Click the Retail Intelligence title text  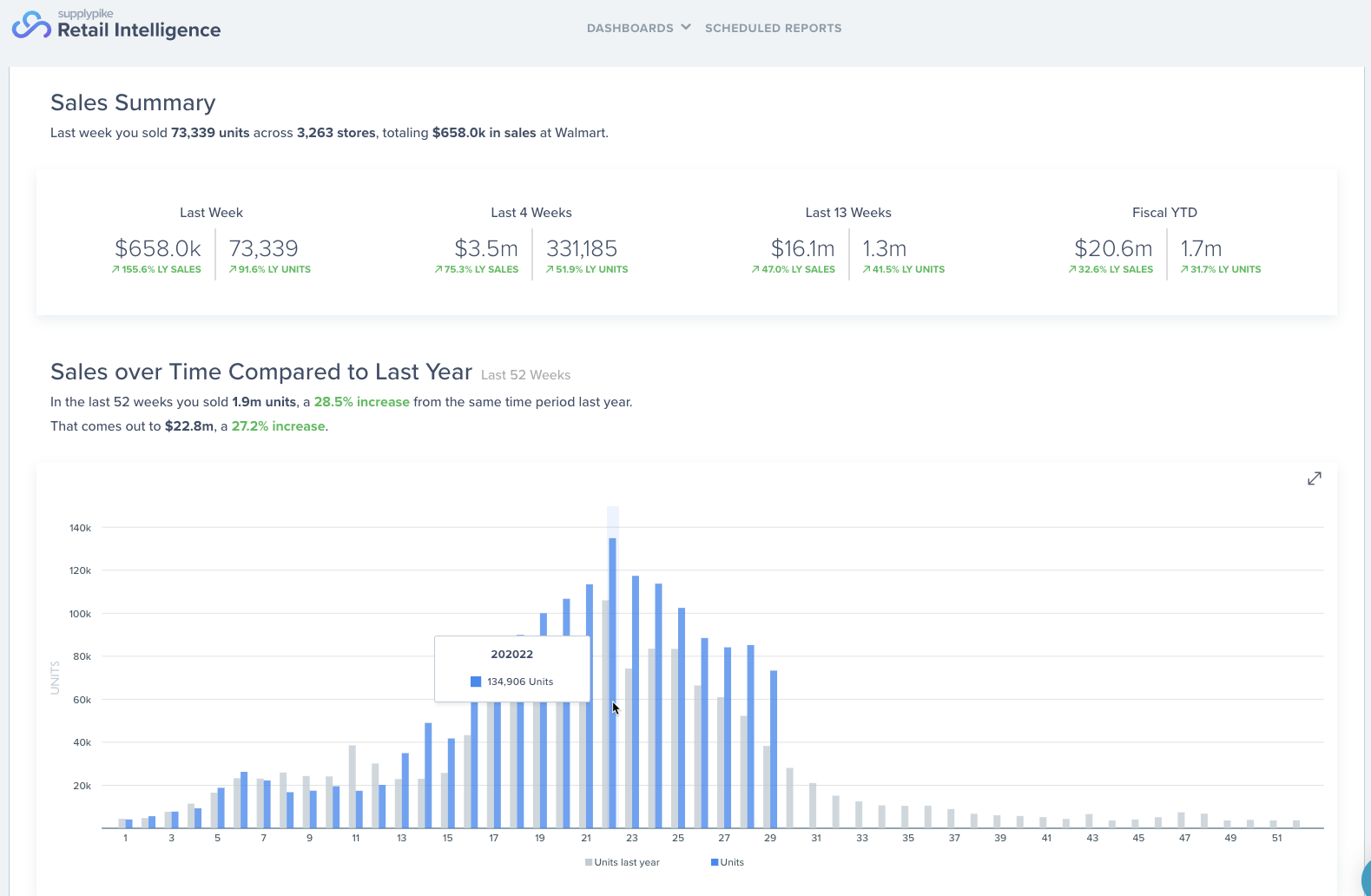click(139, 30)
